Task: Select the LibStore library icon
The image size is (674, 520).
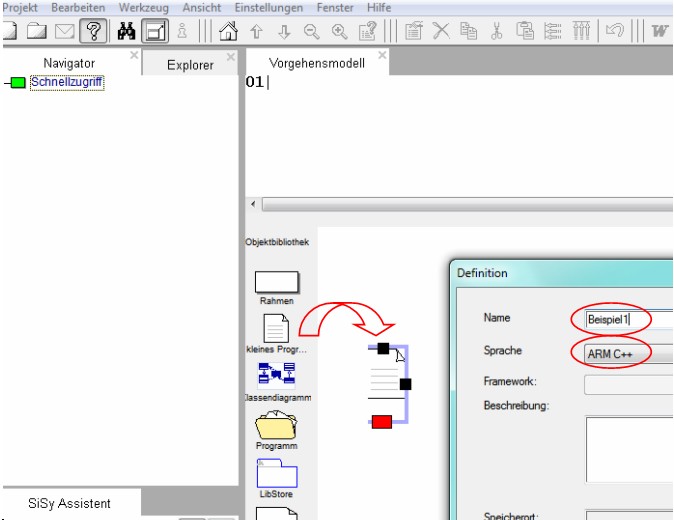Action: pos(277,472)
